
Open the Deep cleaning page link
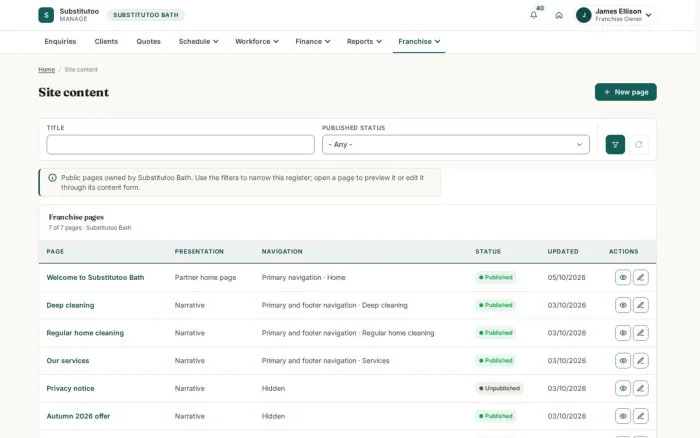(x=70, y=305)
